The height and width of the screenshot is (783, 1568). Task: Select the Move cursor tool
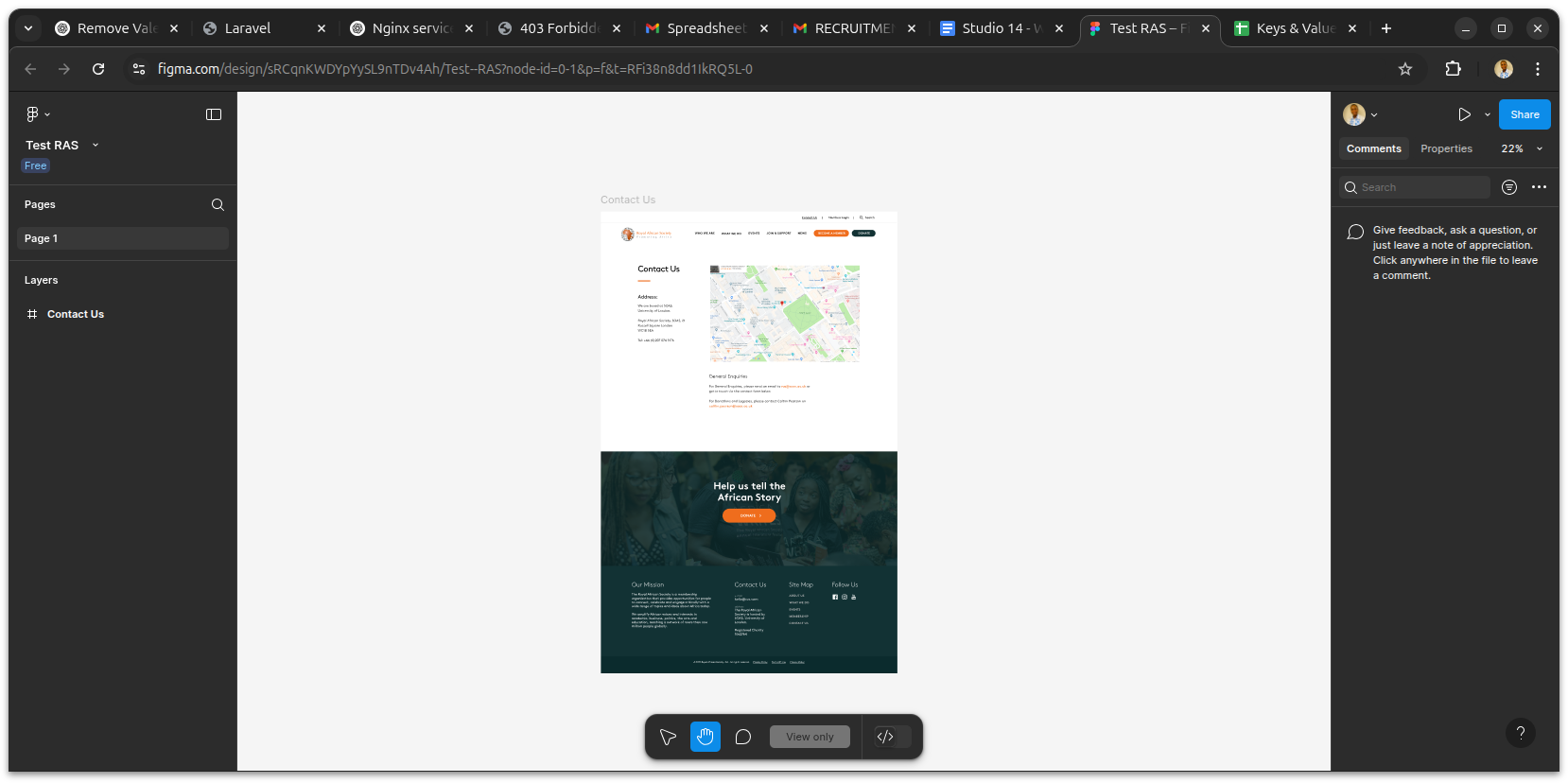tap(668, 737)
